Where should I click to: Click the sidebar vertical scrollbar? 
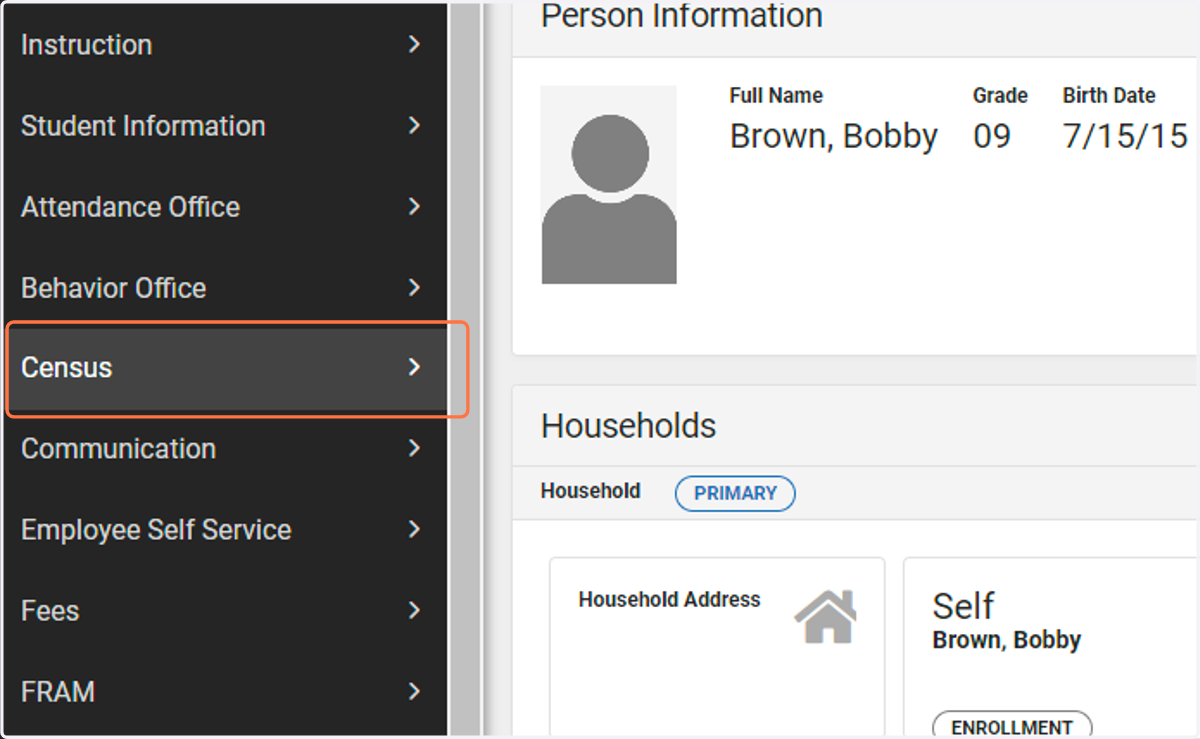[465, 370]
